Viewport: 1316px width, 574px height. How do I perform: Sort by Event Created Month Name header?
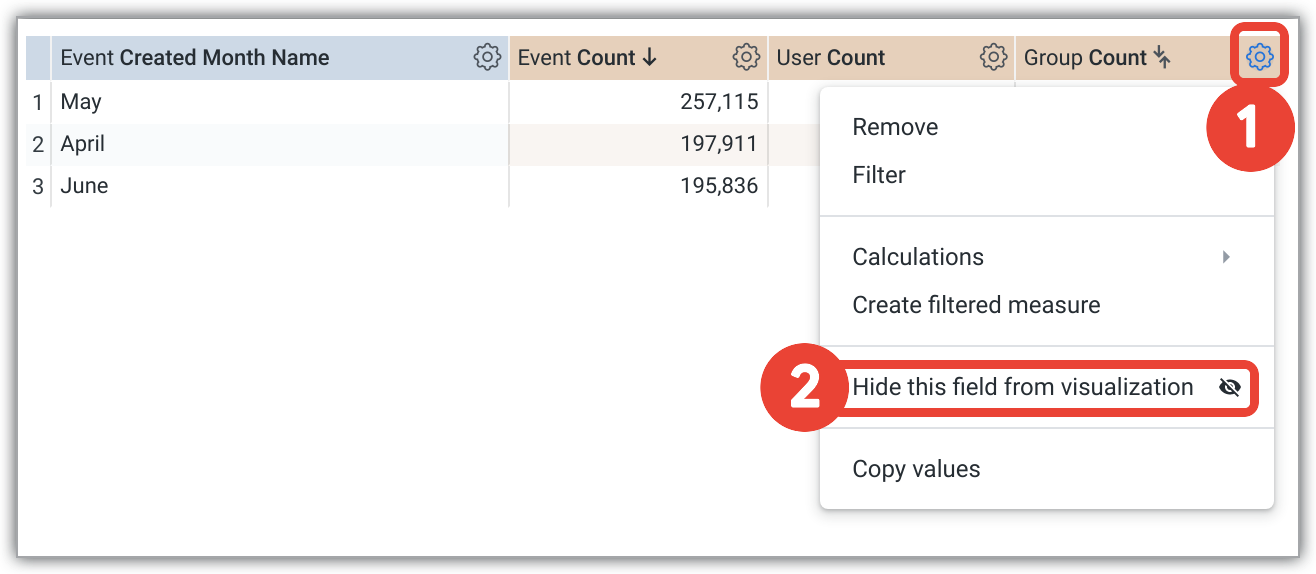[x=195, y=58]
